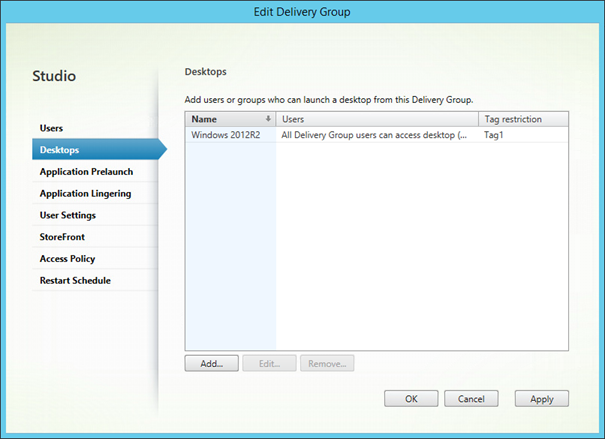
Task: Sort by Users column header
Action: point(377,119)
